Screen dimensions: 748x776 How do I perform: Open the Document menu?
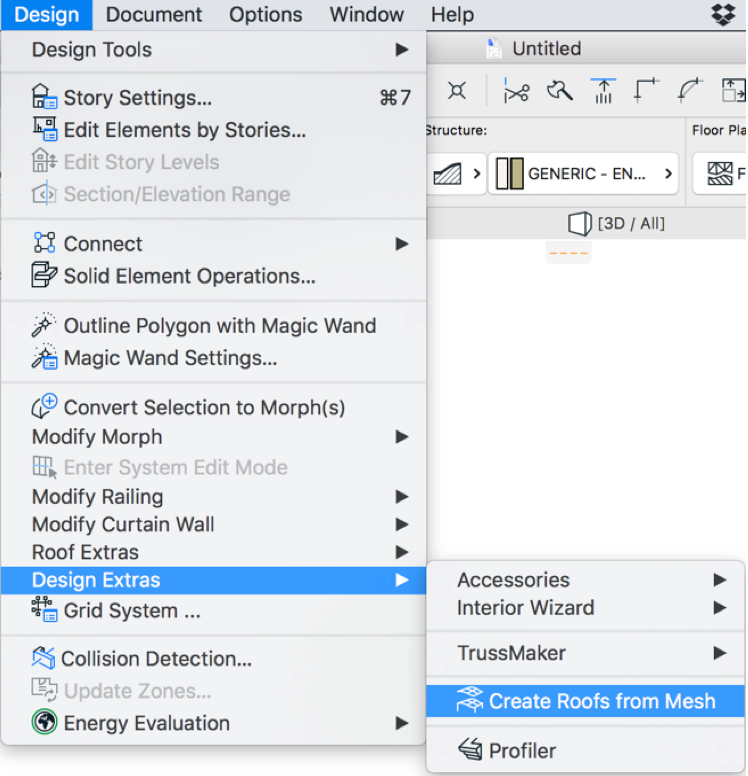pos(153,15)
